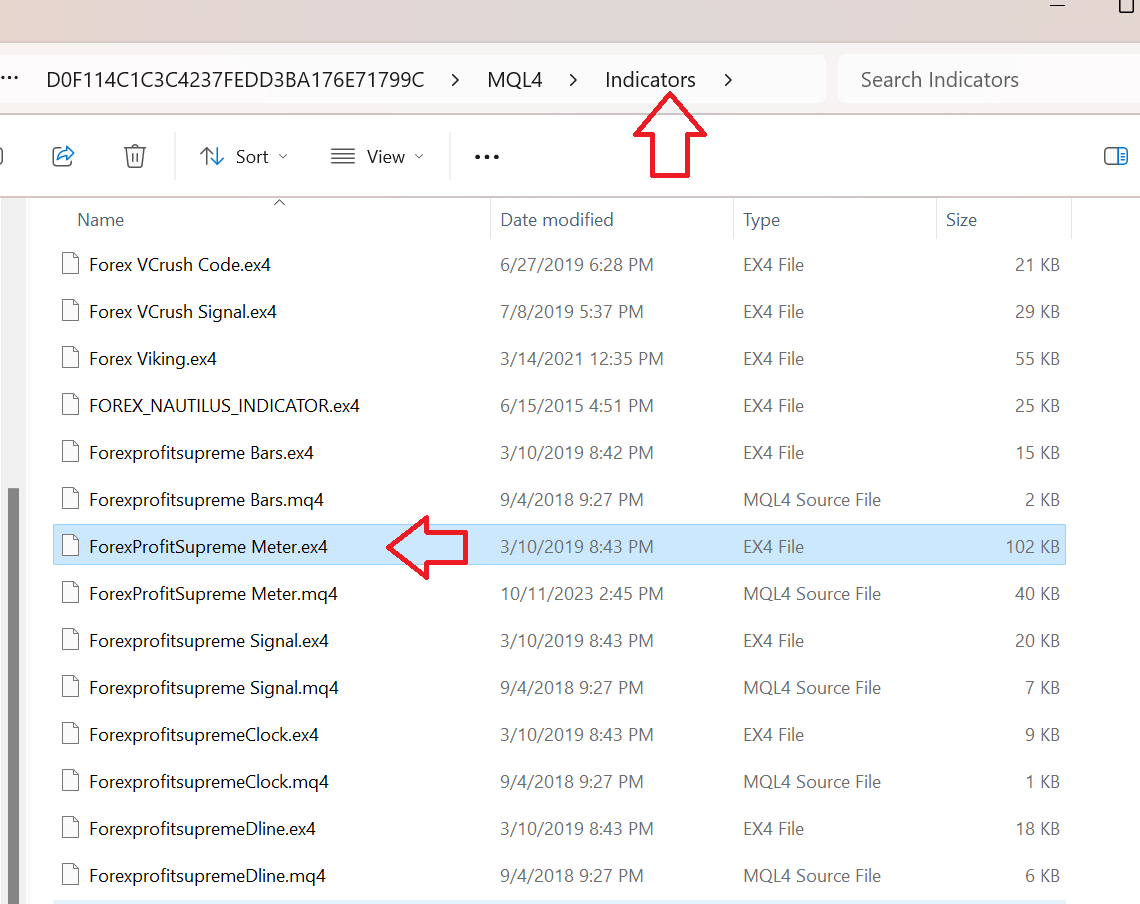Select file Forex Viking.ex4
The height and width of the screenshot is (904, 1140).
pyautogui.click(x=559, y=359)
